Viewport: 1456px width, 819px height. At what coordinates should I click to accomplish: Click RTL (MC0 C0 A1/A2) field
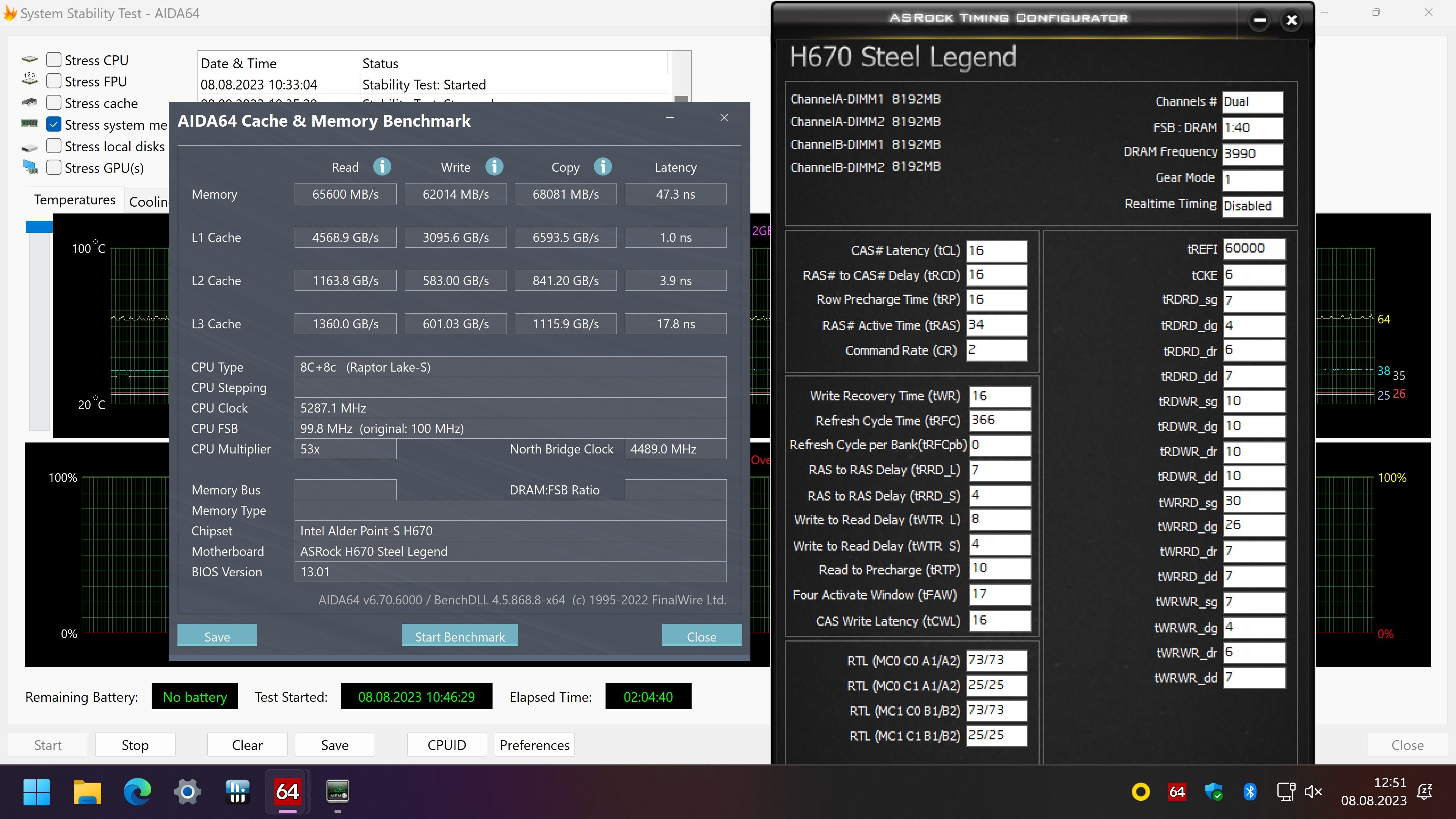996,660
